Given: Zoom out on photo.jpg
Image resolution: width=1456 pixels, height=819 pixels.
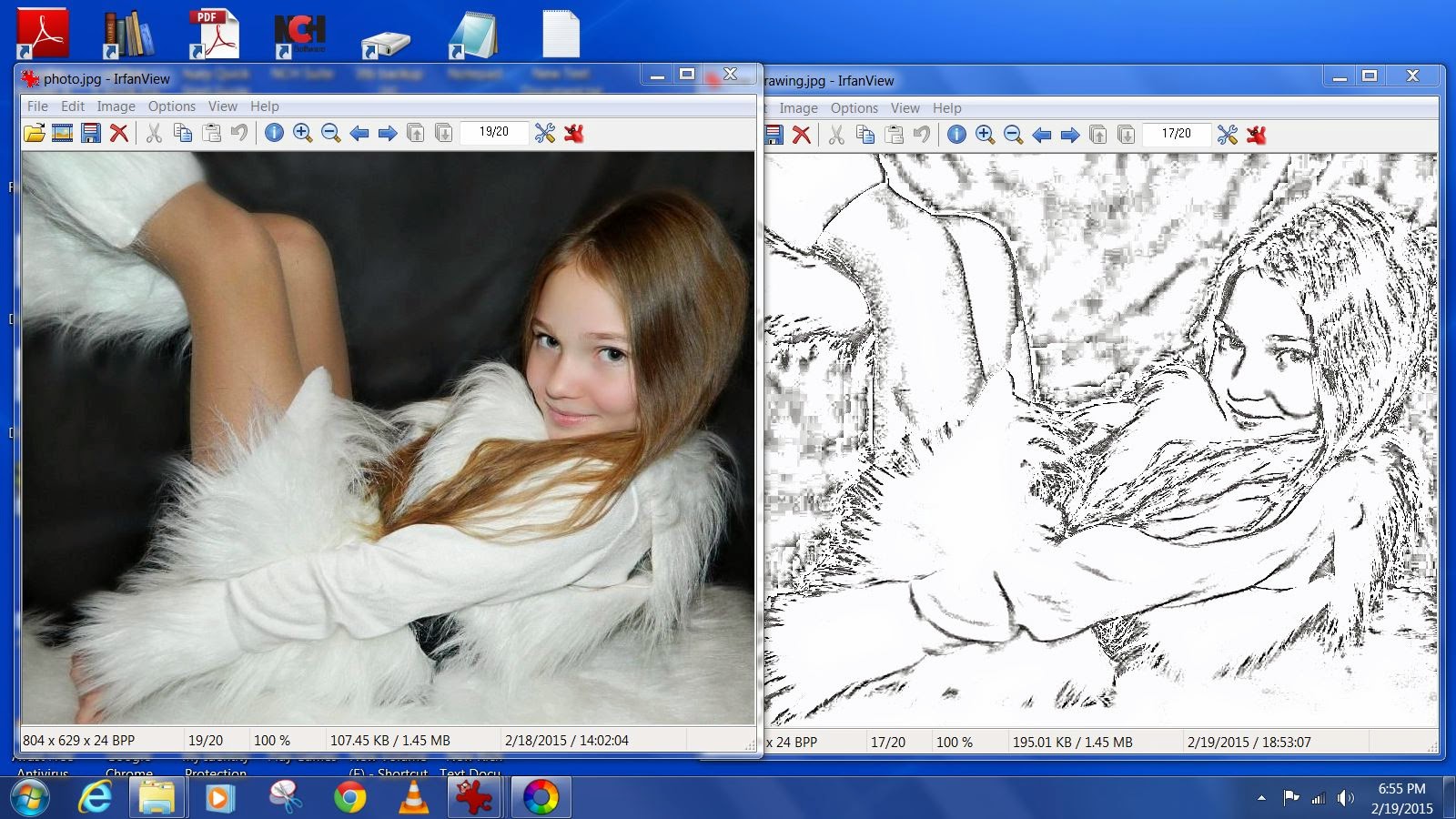Looking at the screenshot, I should (331, 134).
